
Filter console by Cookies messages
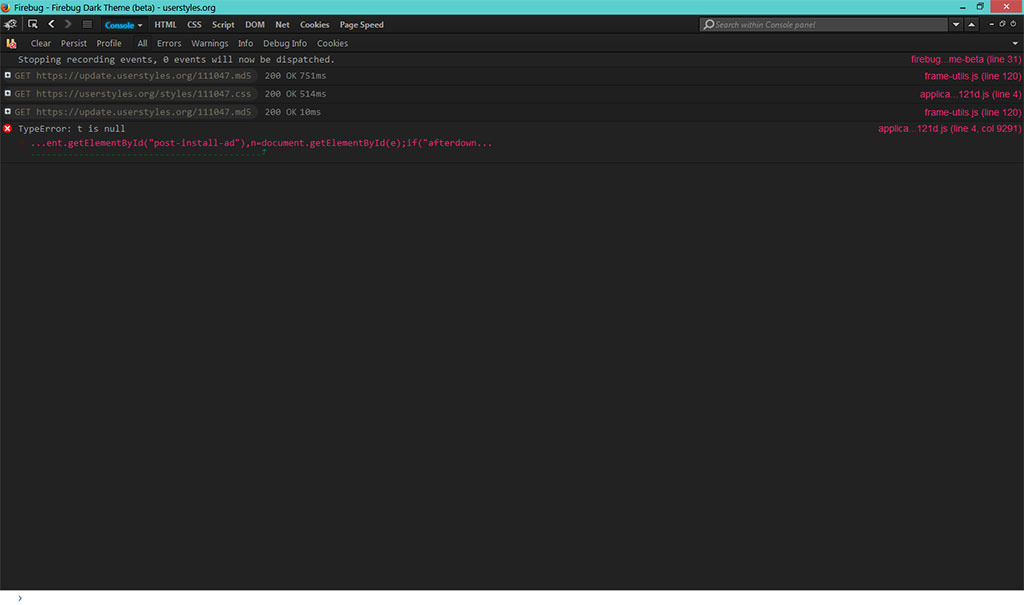point(332,43)
